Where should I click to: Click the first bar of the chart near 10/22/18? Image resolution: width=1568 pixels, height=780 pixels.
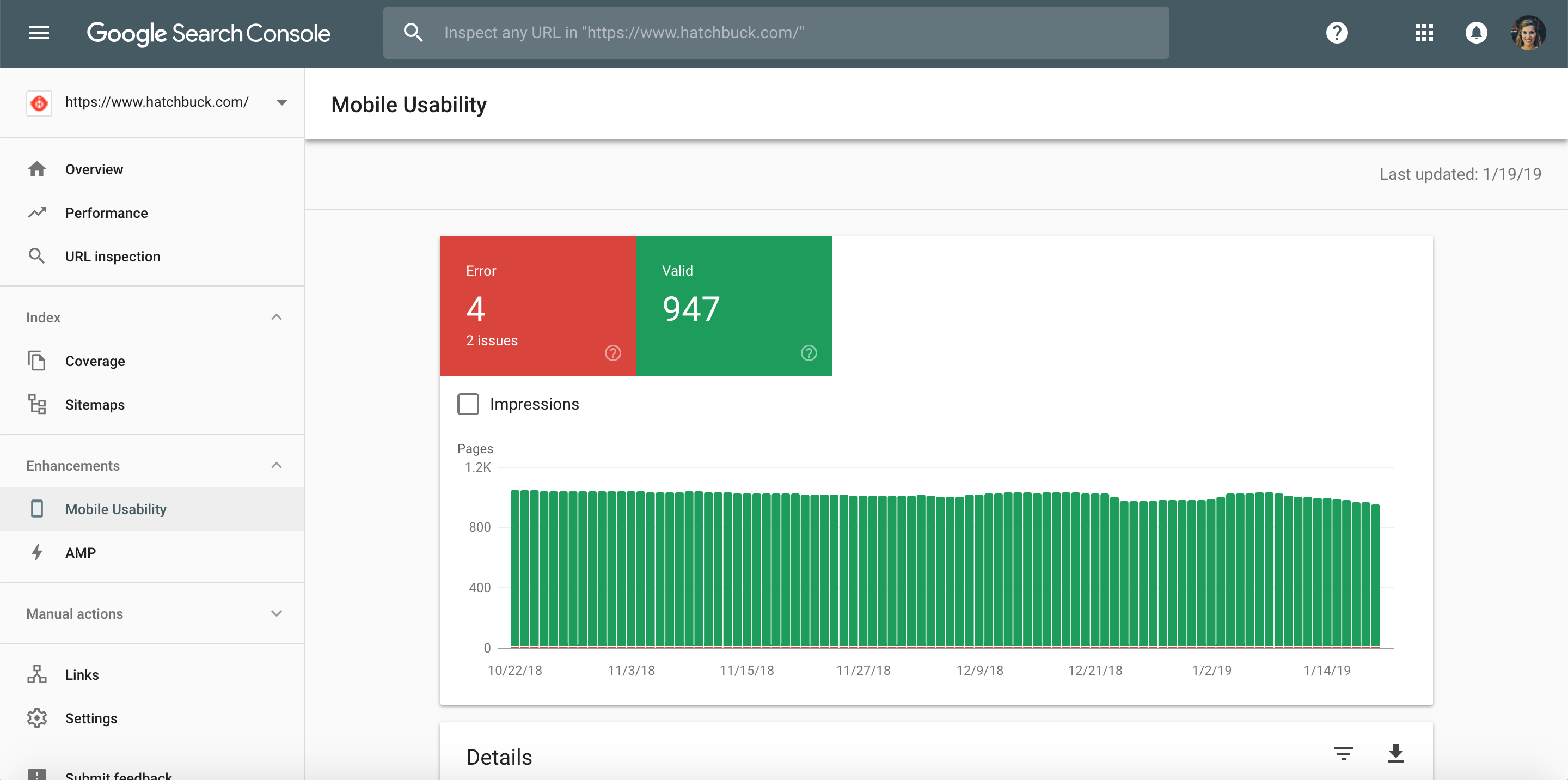click(515, 568)
